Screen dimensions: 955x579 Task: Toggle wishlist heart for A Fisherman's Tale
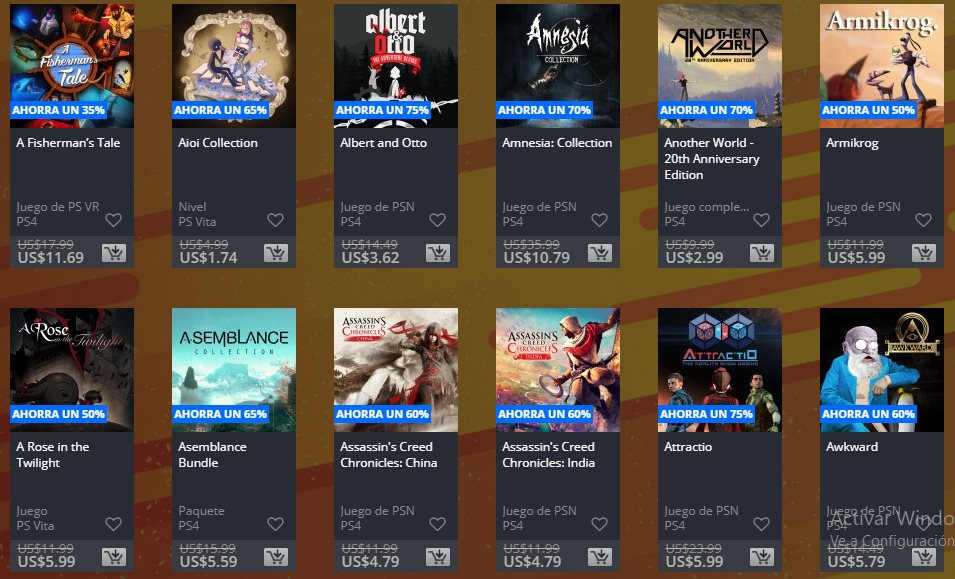113,220
